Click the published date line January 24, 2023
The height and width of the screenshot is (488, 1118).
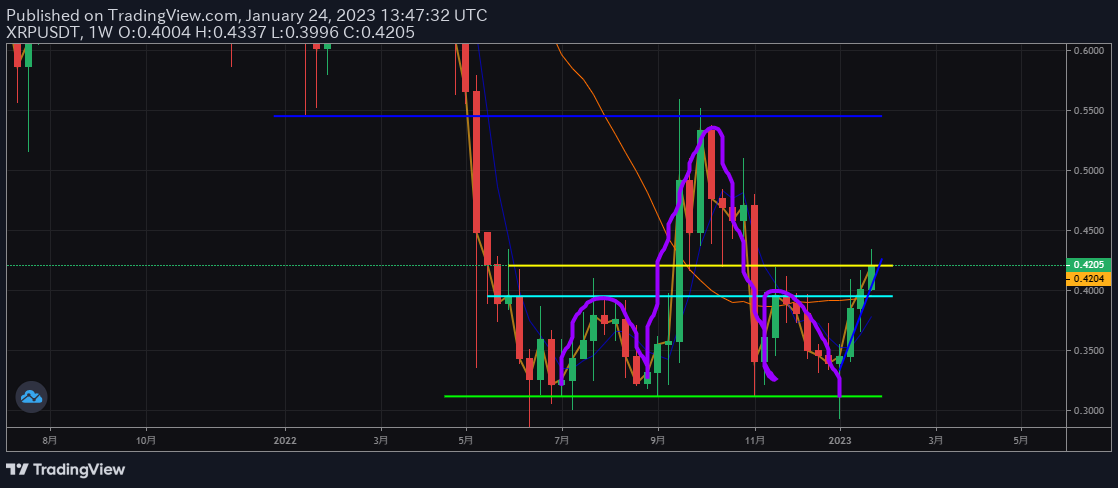click(247, 15)
